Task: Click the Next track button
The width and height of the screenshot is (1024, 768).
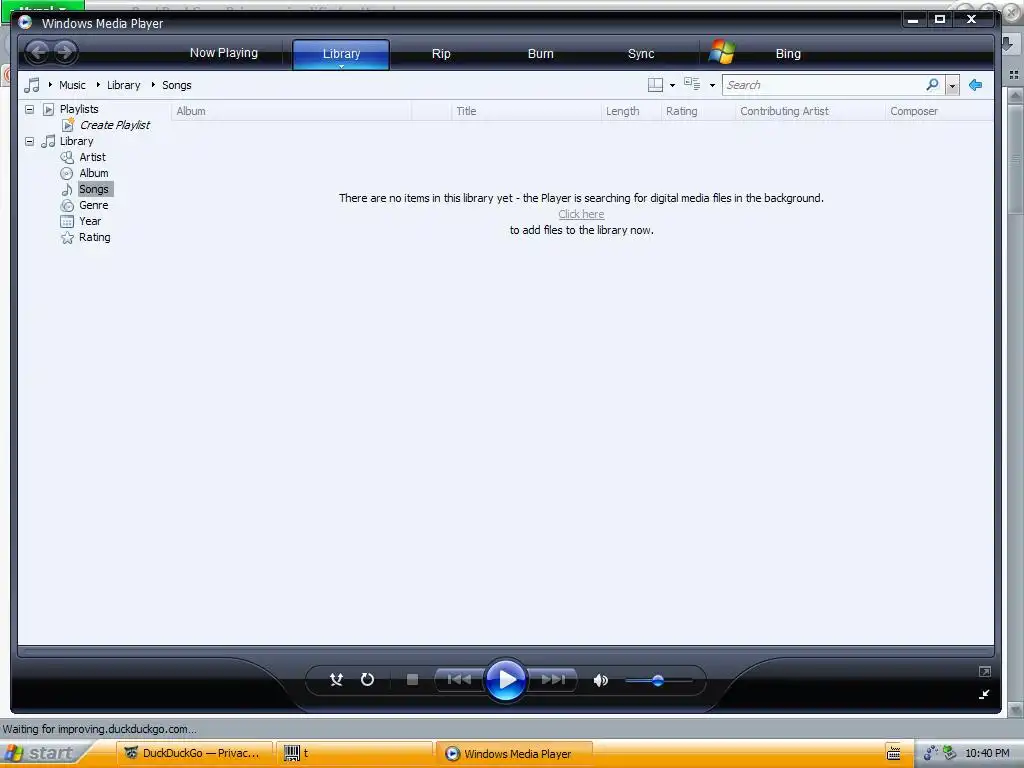Action: [553, 680]
